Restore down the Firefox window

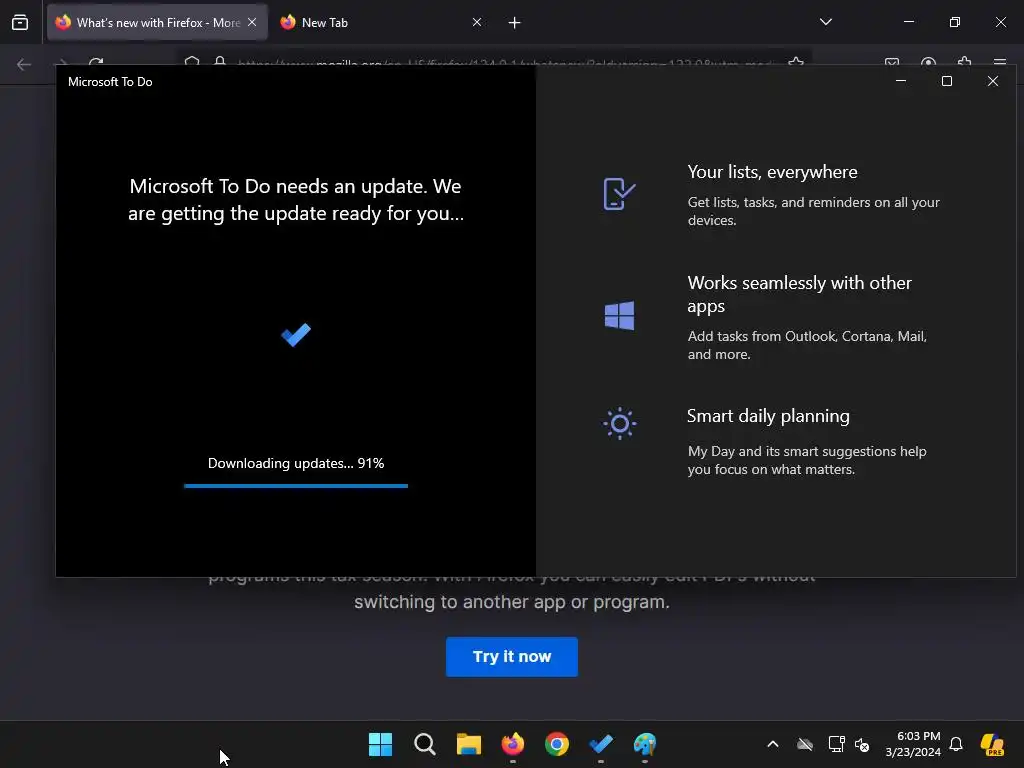pos(955,22)
